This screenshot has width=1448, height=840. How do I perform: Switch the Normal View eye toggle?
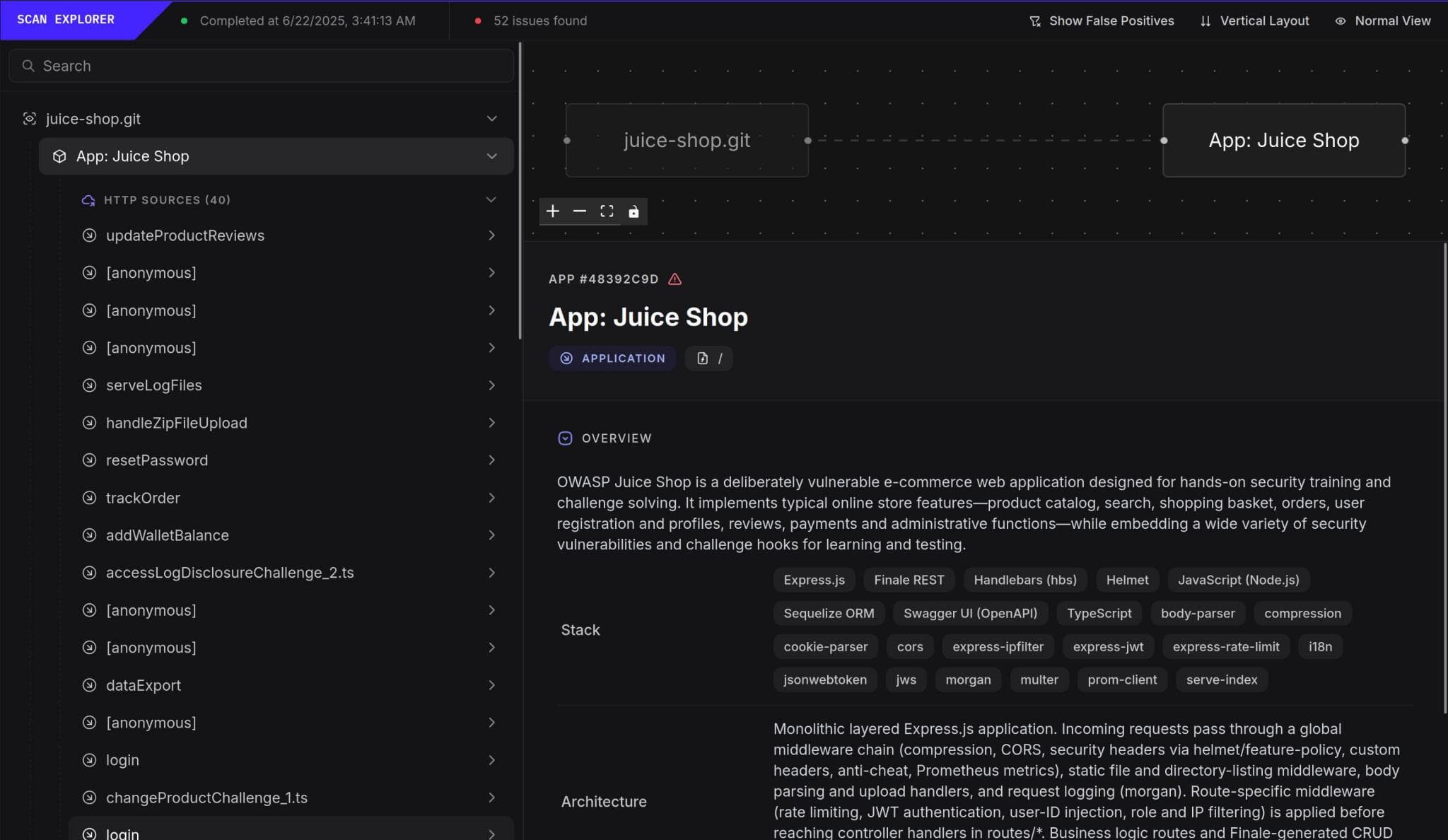[x=1382, y=21]
